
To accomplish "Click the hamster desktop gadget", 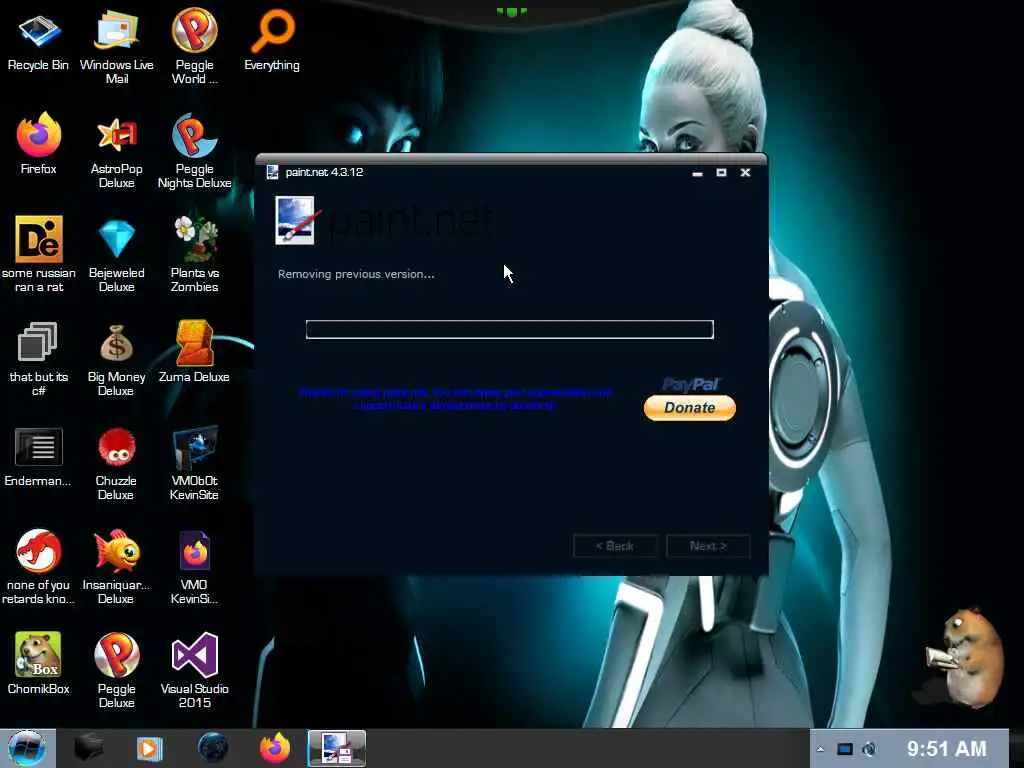I will click(x=965, y=656).
